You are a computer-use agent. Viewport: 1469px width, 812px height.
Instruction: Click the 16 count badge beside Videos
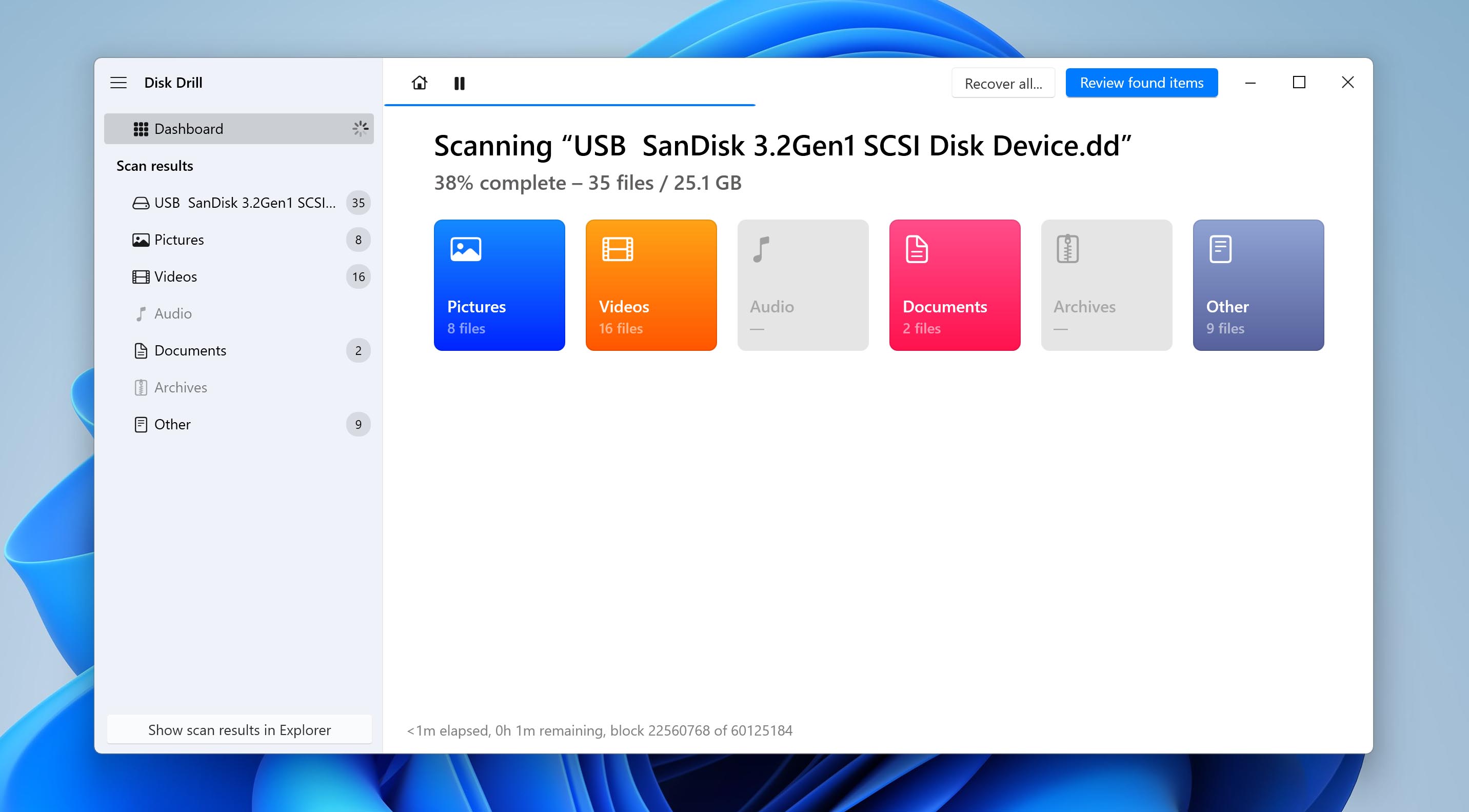(x=358, y=277)
